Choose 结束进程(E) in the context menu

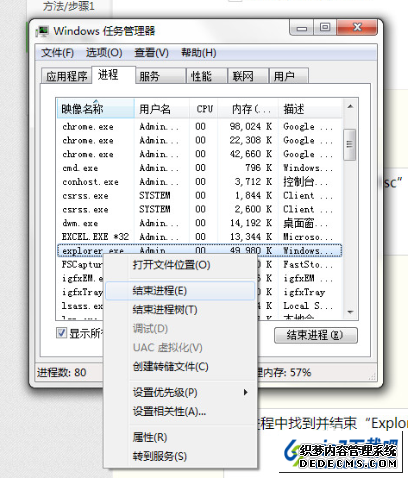(x=180, y=291)
